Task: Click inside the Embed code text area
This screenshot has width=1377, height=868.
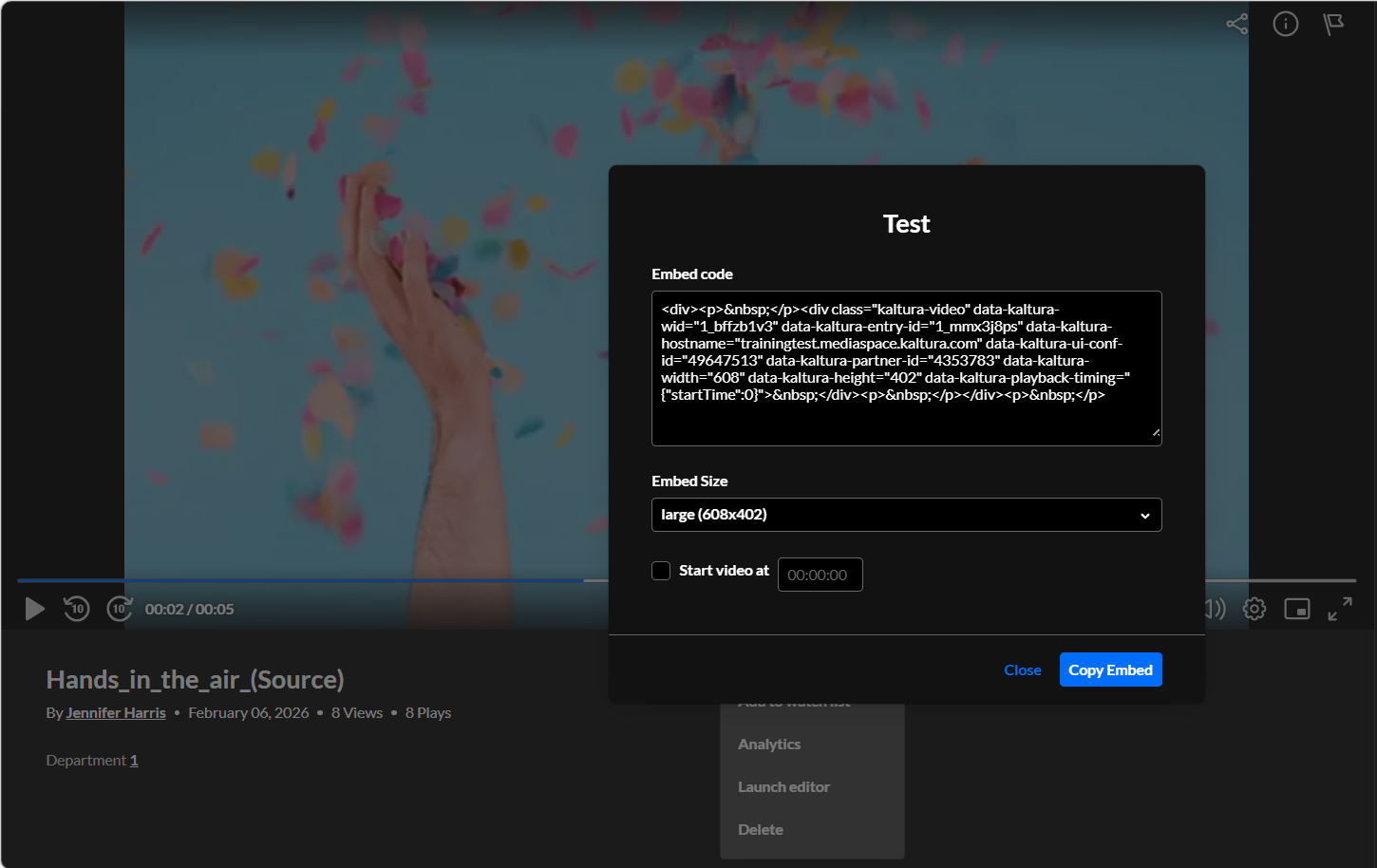Action: pyautogui.click(x=907, y=368)
